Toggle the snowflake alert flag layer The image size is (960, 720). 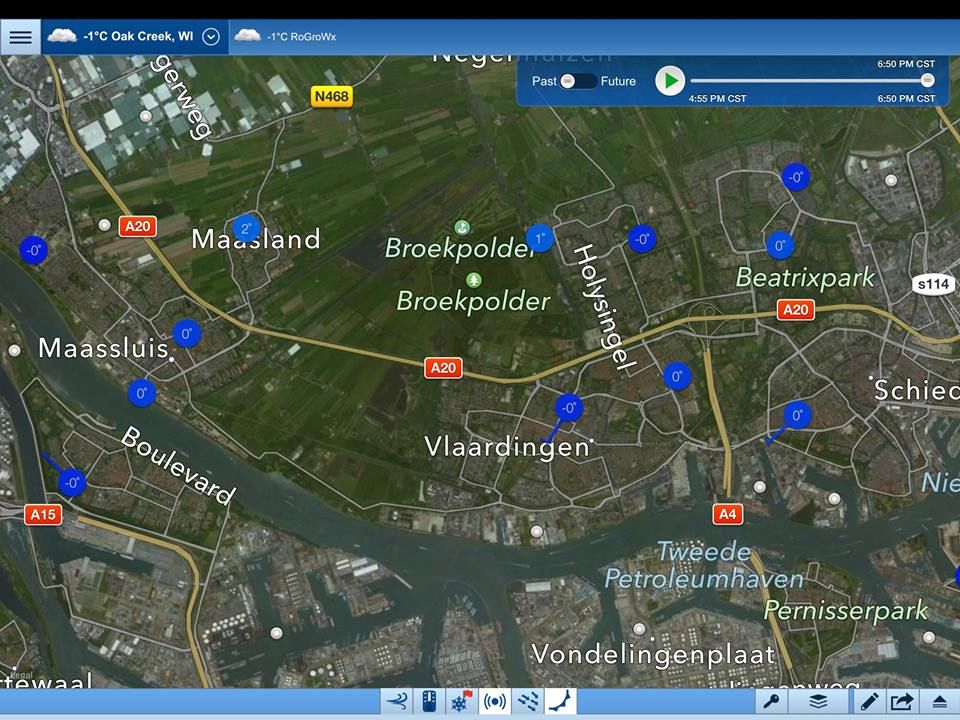click(x=461, y=702)
